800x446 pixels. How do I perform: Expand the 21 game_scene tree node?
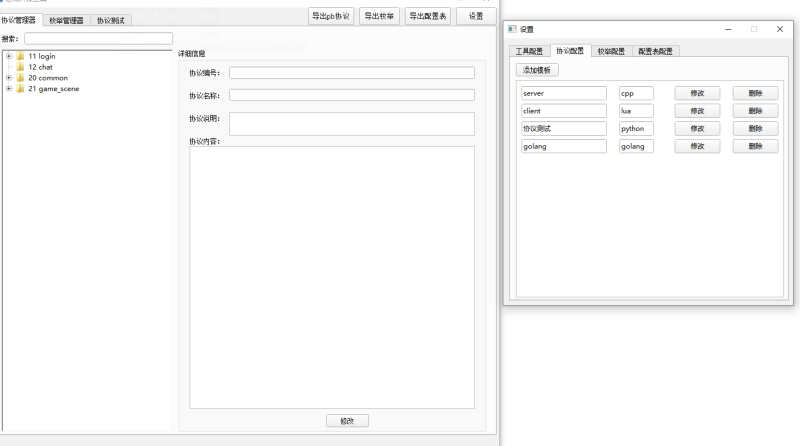pyautogui.click(x=8, y=89)
